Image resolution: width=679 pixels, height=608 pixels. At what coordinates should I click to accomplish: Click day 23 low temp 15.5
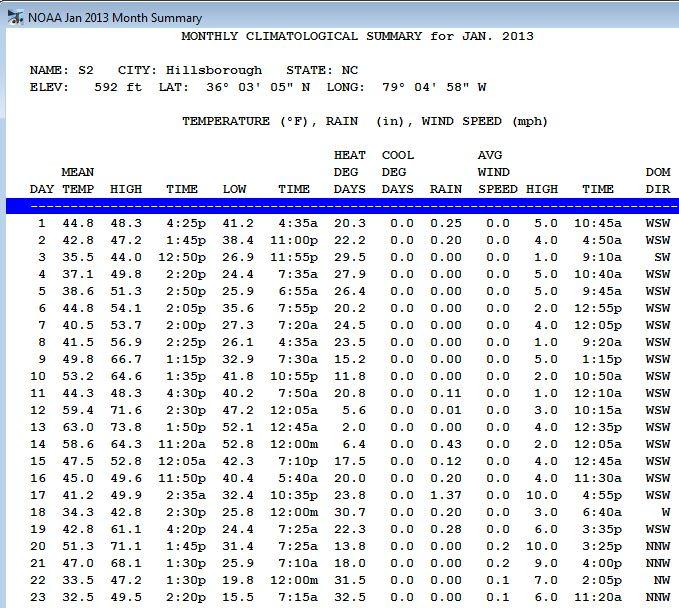(x=238, y=597)
